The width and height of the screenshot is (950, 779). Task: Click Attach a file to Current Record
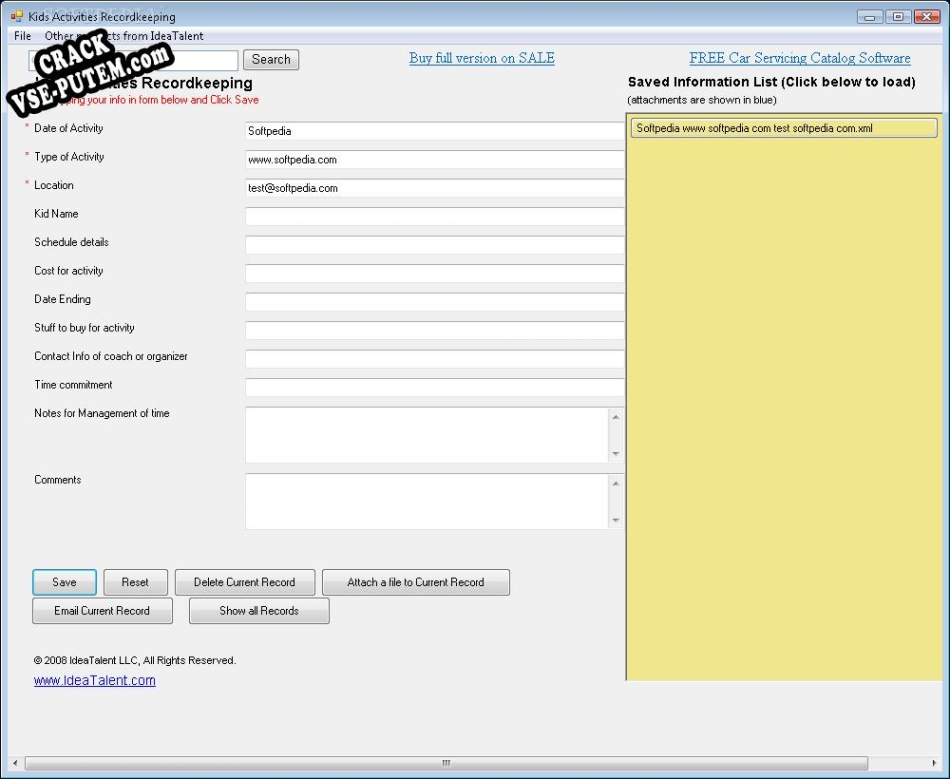pyautogui.click(x=416, y=582)
